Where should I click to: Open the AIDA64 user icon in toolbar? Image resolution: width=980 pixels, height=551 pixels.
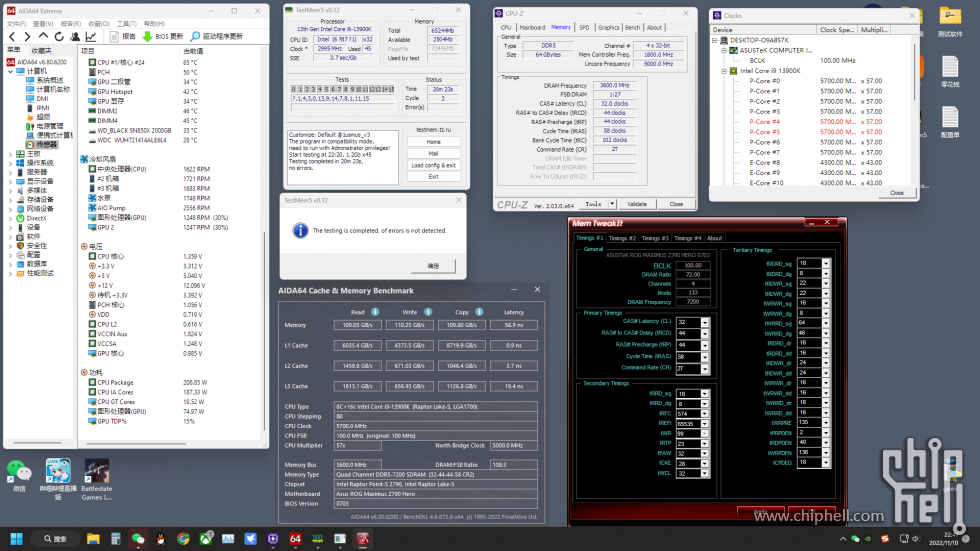[x=75, y=37]
